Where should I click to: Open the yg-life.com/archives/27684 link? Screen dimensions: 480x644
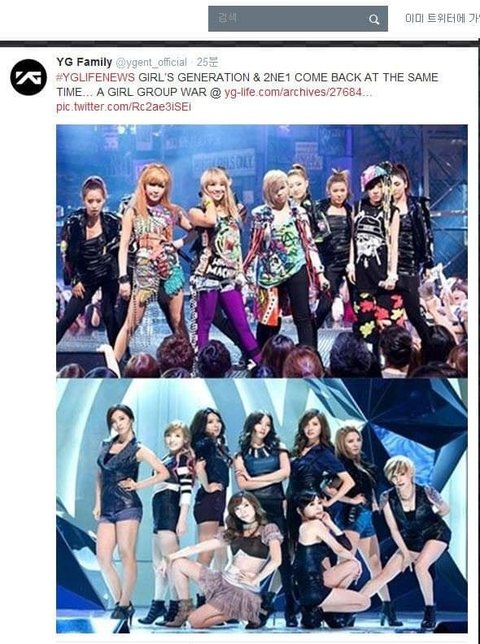coord(298,92)
